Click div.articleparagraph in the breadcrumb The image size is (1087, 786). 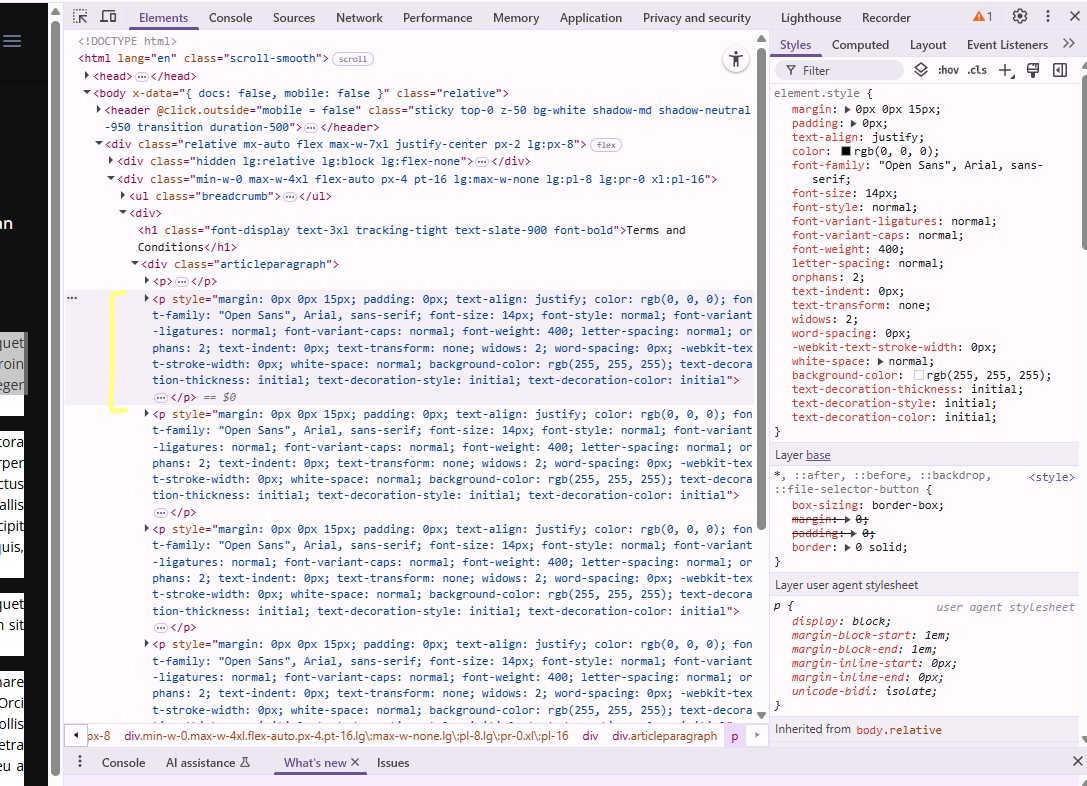(664, 735)
